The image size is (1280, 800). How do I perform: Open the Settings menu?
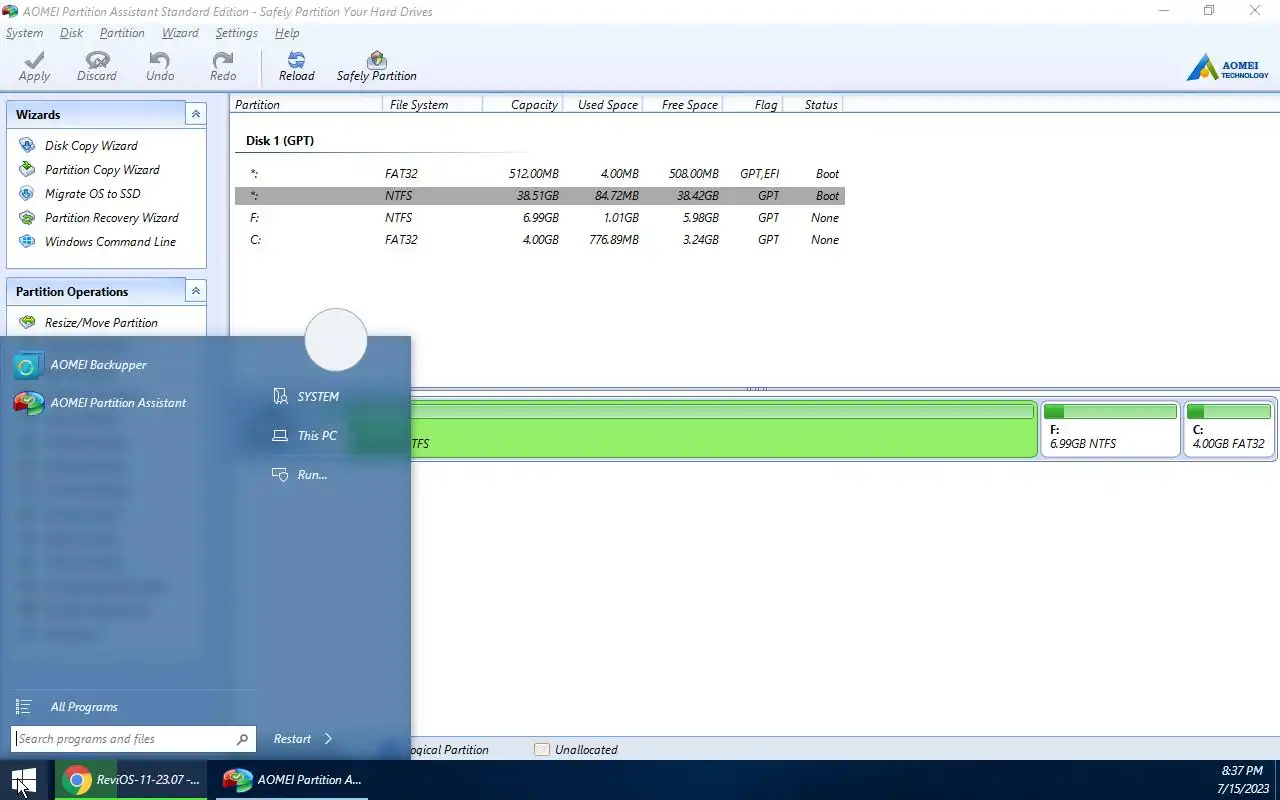click(x=237, y=33)
